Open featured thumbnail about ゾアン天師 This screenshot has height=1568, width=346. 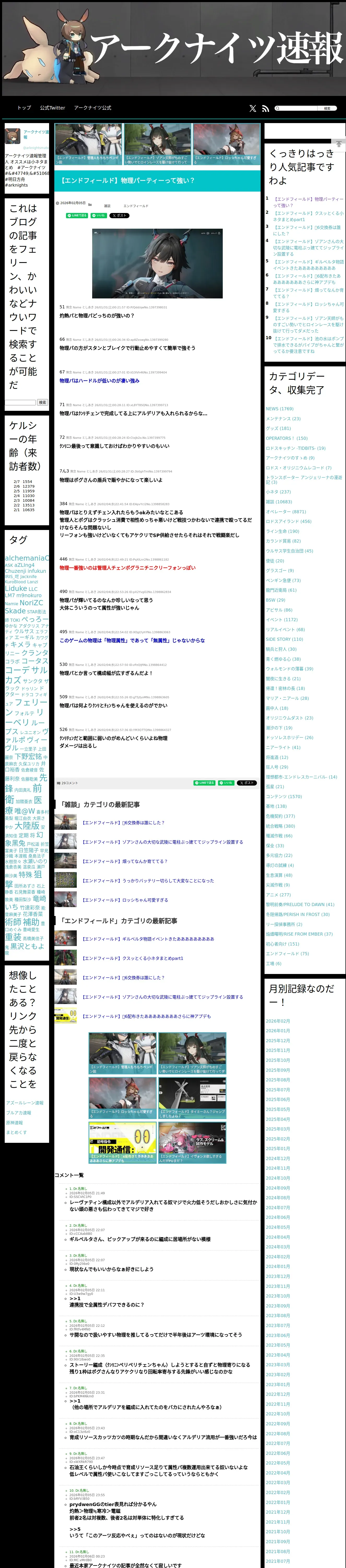click(x=157, y=144)
